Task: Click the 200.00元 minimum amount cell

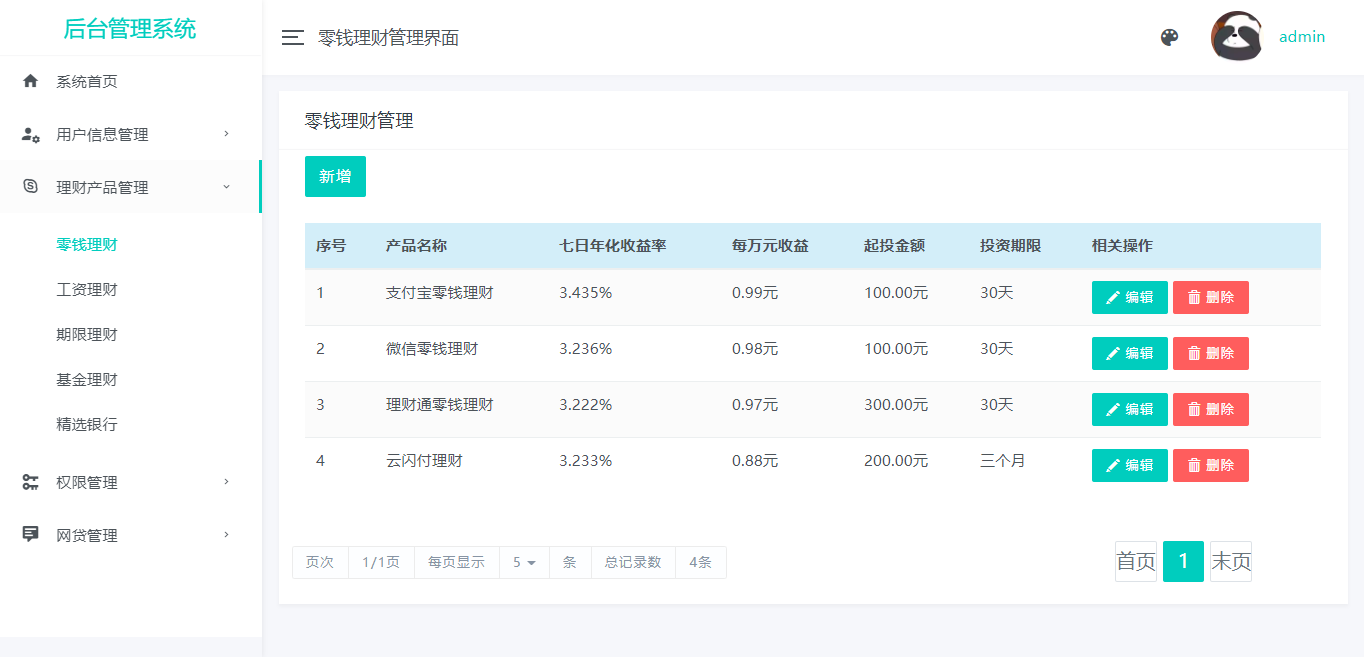Action: (x=896, y=461)
